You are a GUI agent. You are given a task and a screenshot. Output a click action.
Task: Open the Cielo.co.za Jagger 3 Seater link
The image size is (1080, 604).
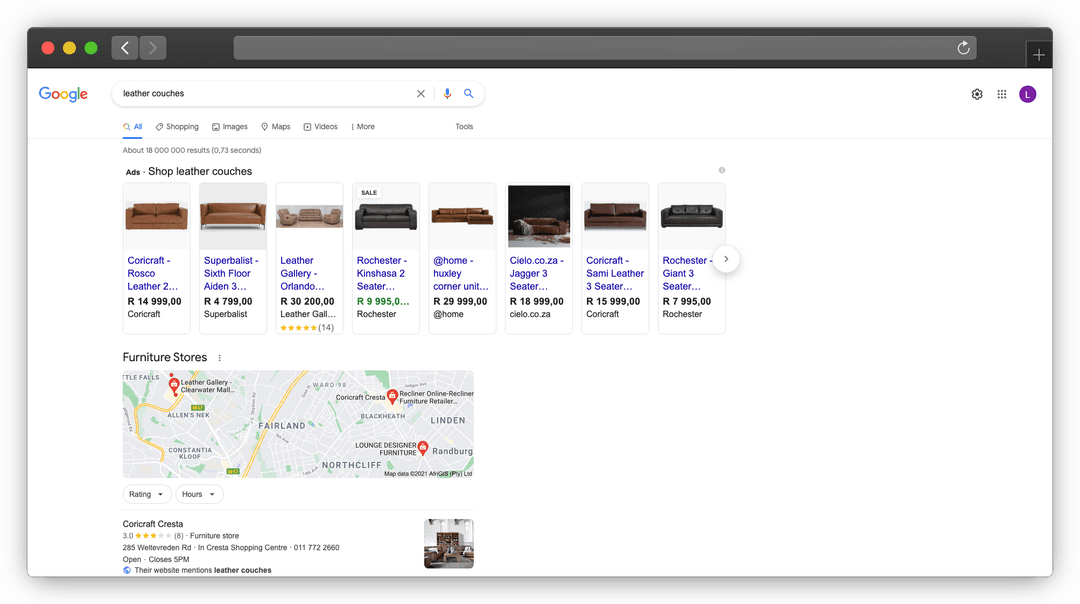pyautogui.click(x=537, y=273)
